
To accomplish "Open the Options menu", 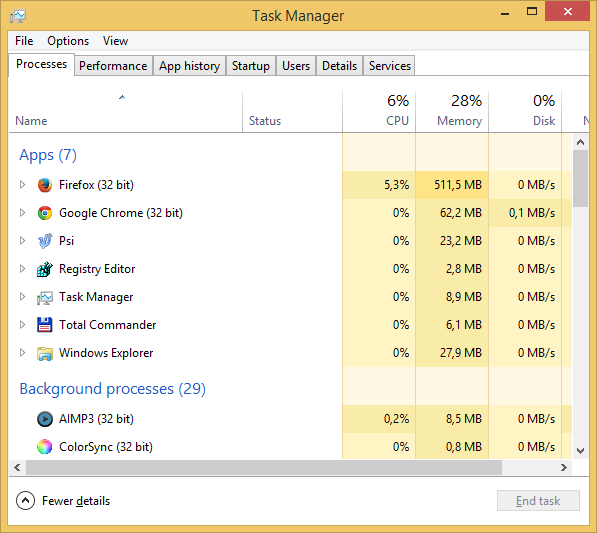I will 68,41.
